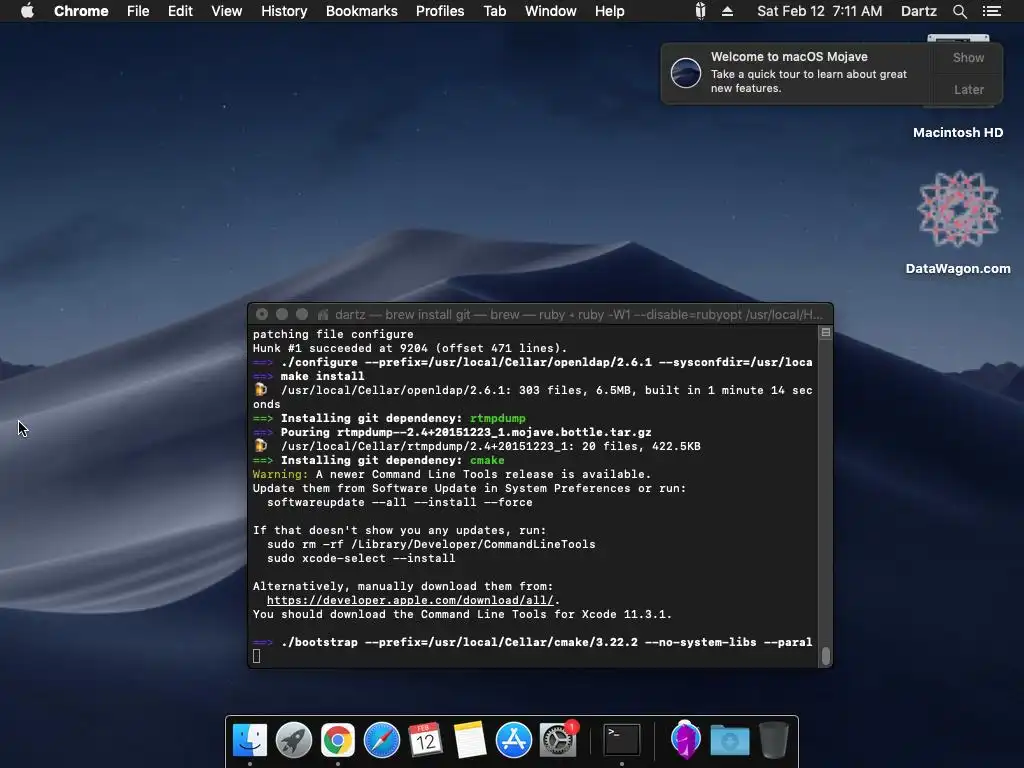The height and width of the screenshot is (768, 1024).
Task: Open the Chrome application menu
Action: click(x=81, y=11)
